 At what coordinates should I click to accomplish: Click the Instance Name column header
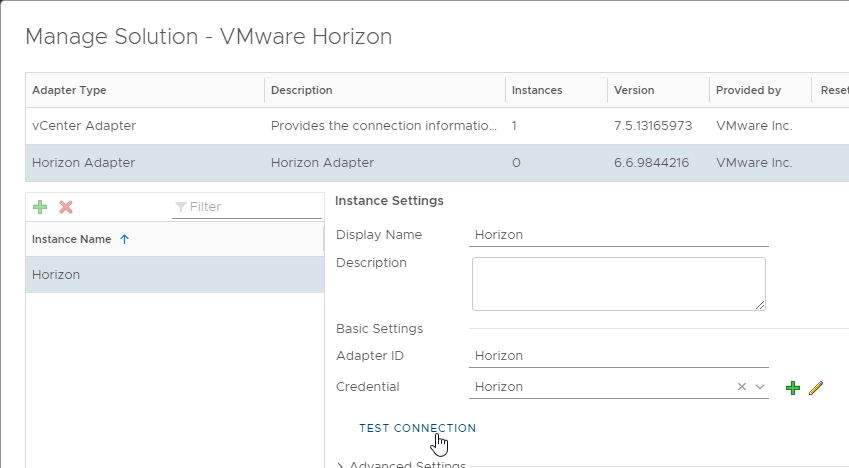click(x=175, y=239)
